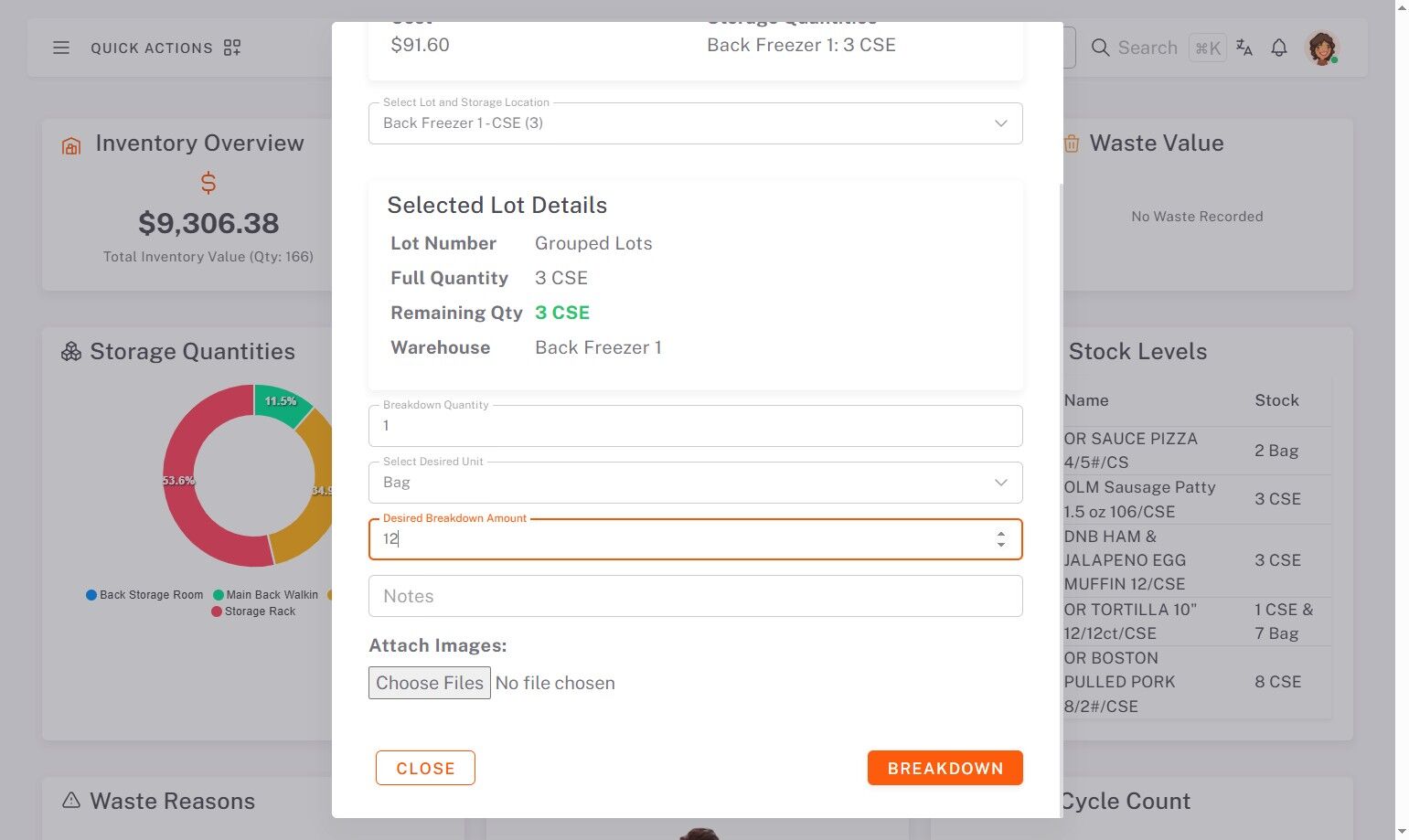Click the Close button in dialog

pos(425,768)
